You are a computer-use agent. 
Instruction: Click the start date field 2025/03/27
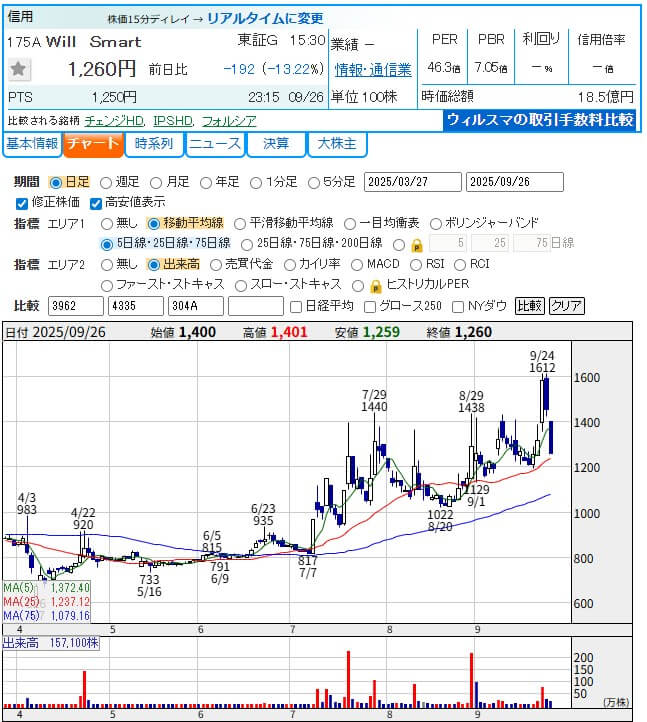[x=413, y=182]
